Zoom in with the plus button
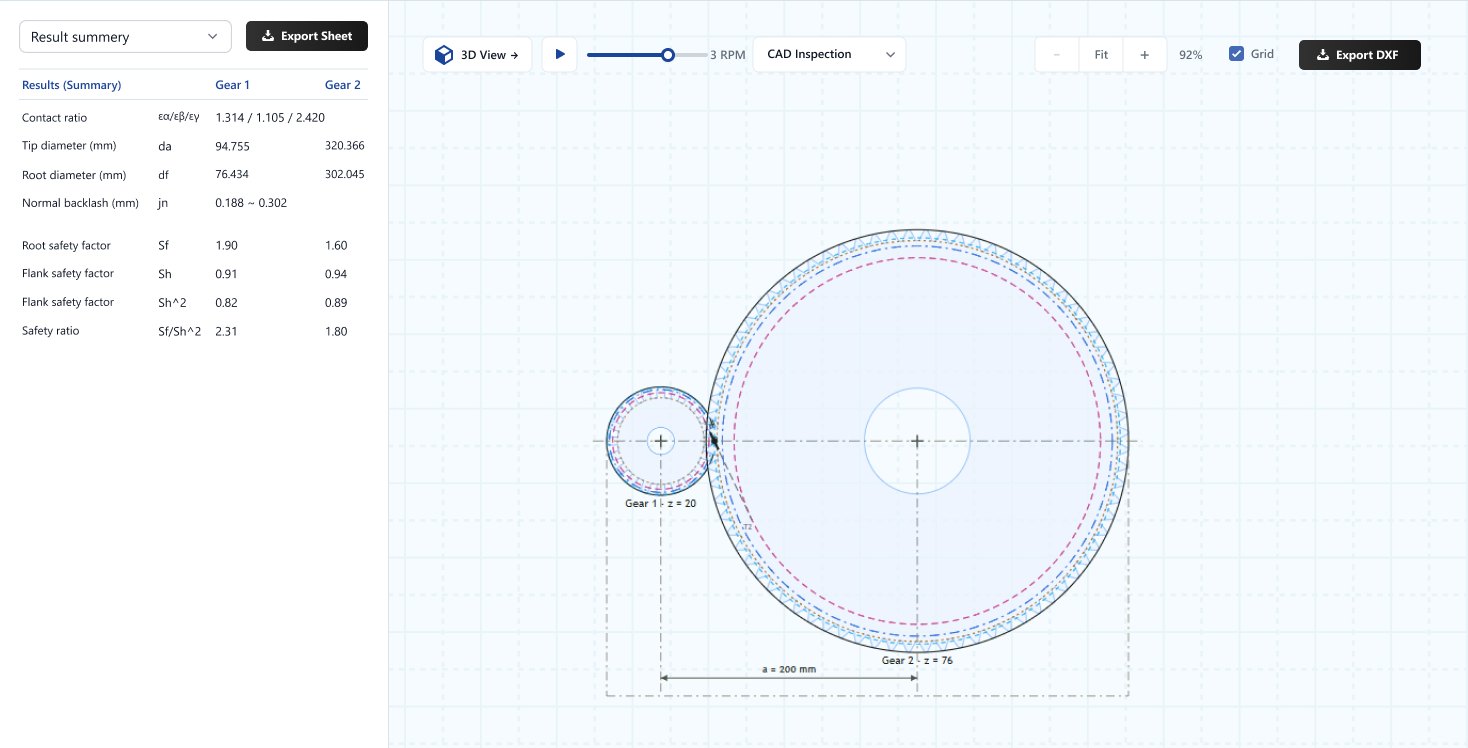Image resolution: width=1468 pixels, height=748 pixels. click(x=1144, y=55)
